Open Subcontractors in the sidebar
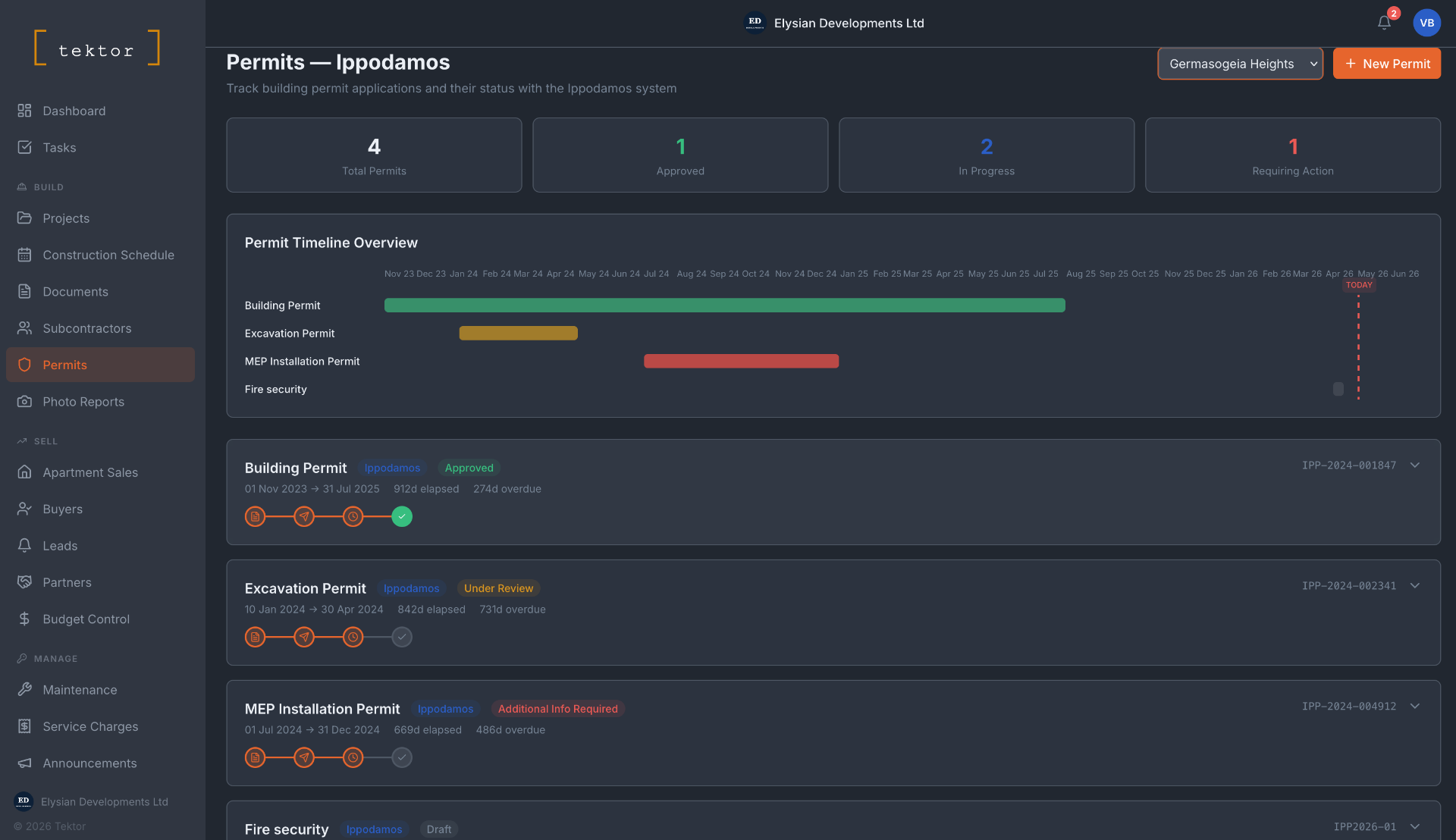 pyautogui.click(x=100, y=328)
